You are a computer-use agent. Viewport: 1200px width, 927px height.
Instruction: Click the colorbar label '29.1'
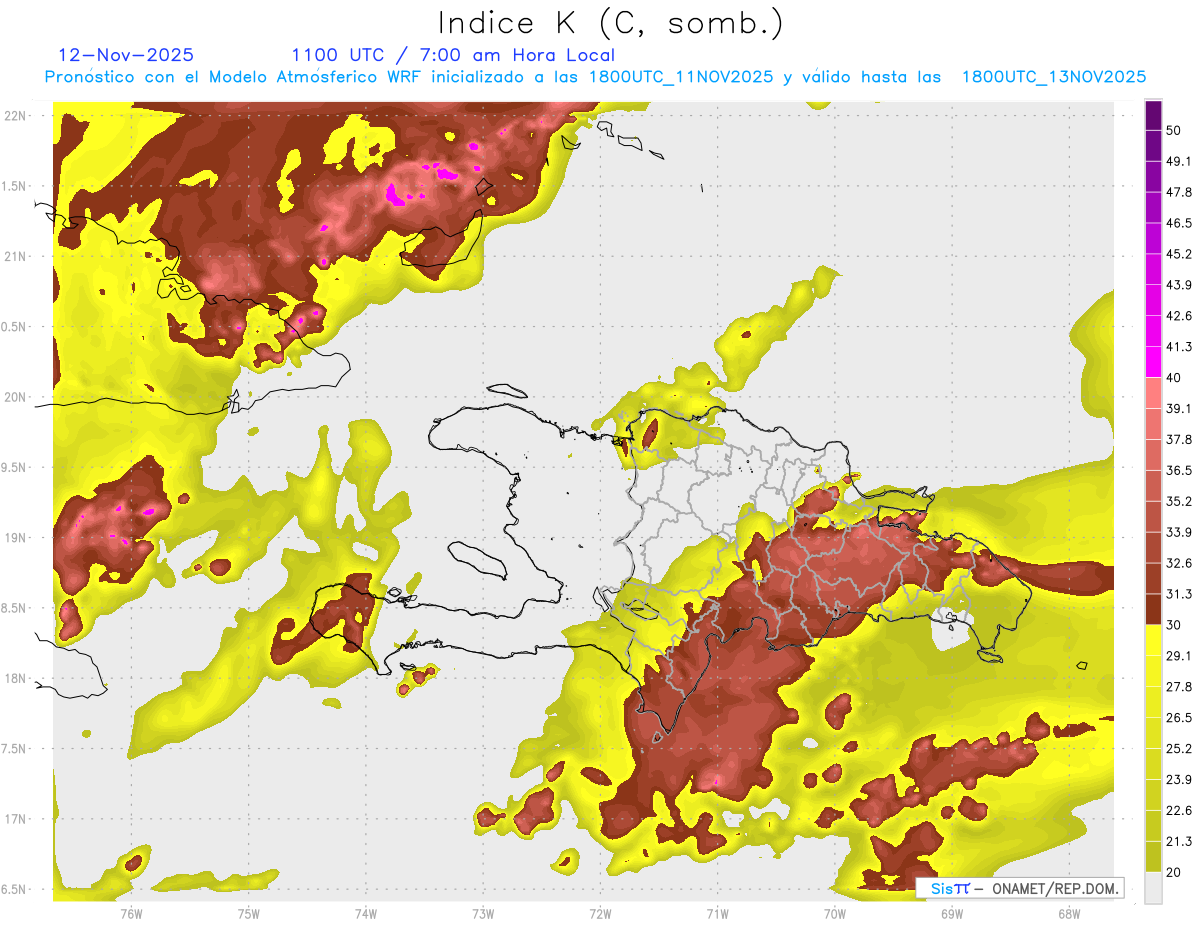click(1179, 656)
